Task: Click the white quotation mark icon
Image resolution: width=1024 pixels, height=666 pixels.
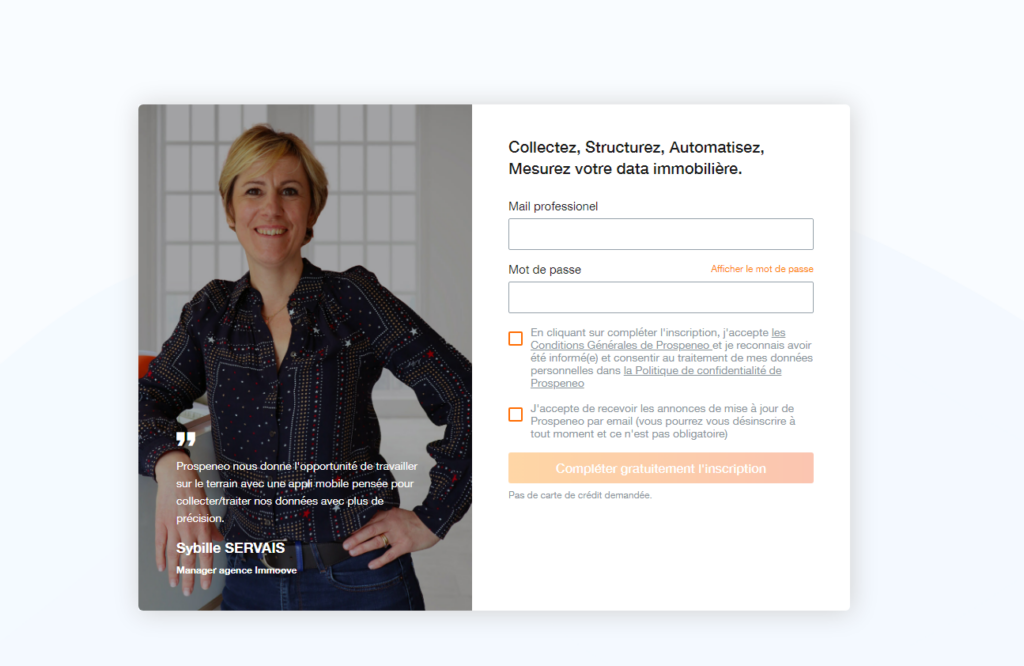Action: point(186,439)
